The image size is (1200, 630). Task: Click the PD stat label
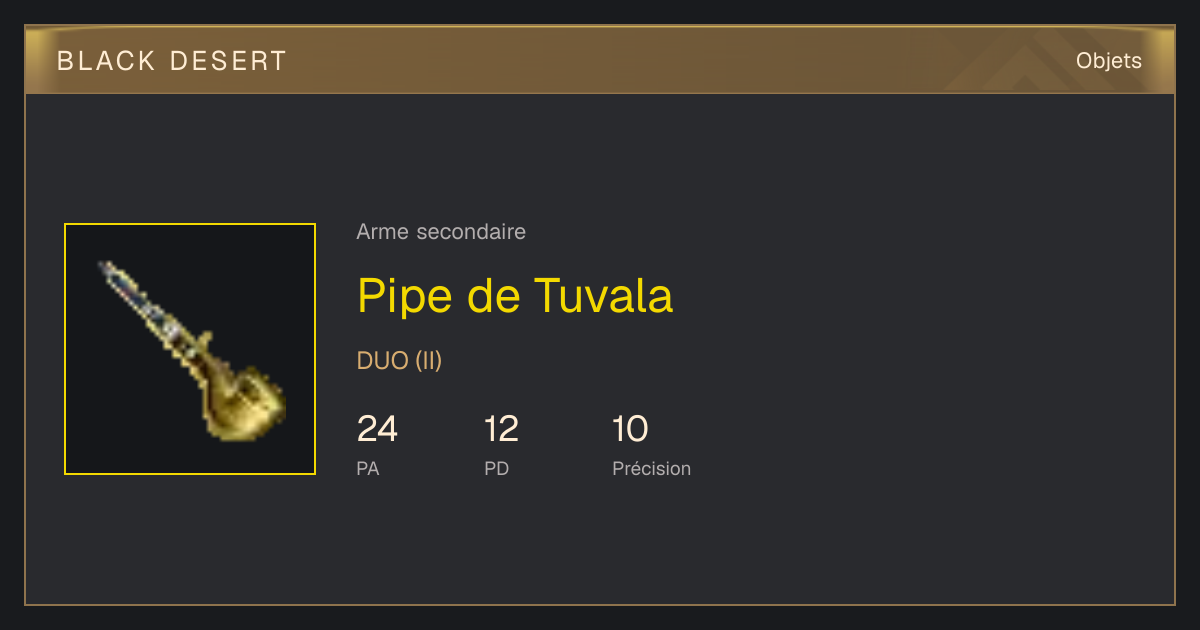click(497, 468)
